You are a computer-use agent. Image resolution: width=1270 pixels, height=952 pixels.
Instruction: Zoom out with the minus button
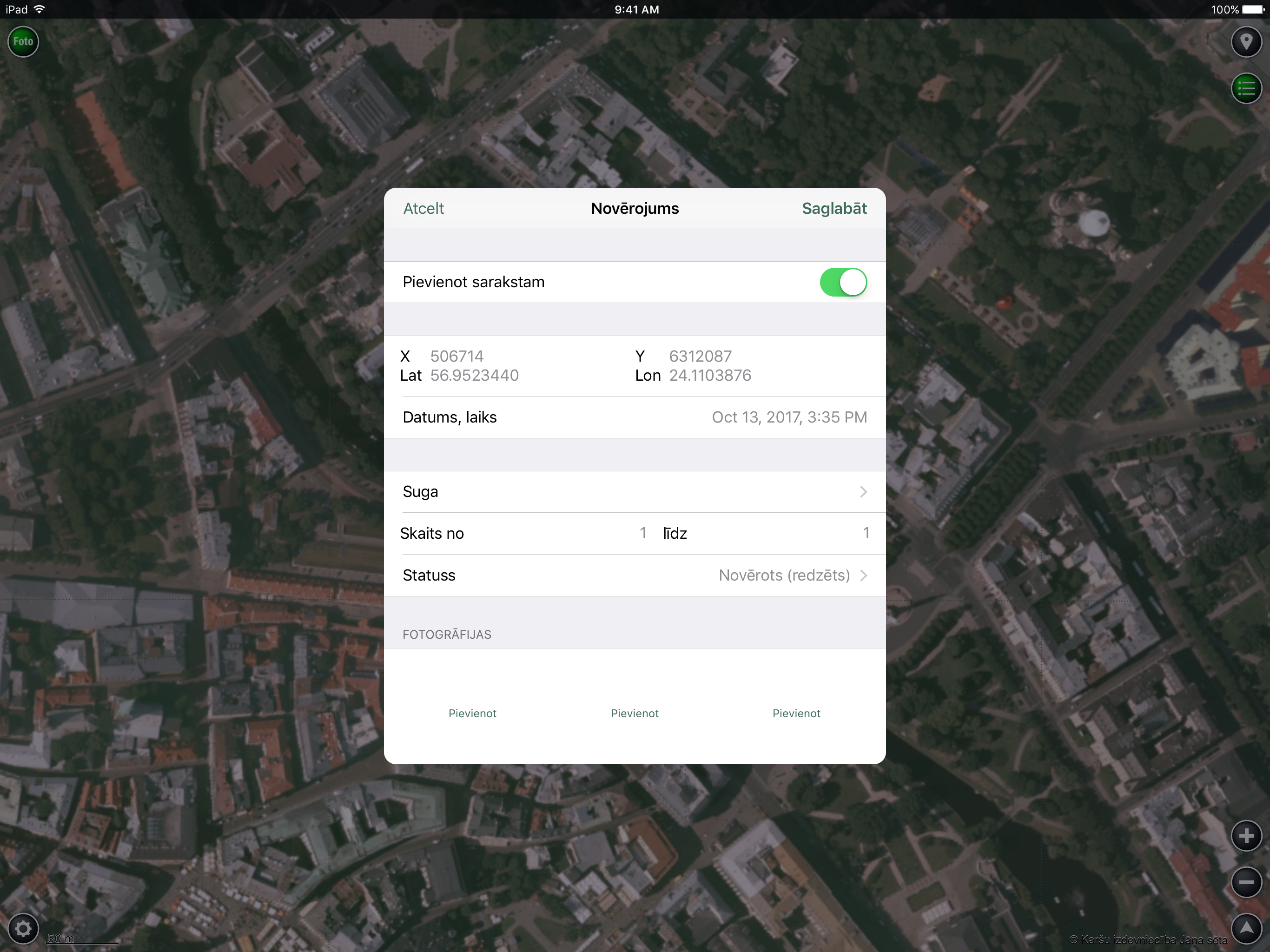coord(1246,882)
